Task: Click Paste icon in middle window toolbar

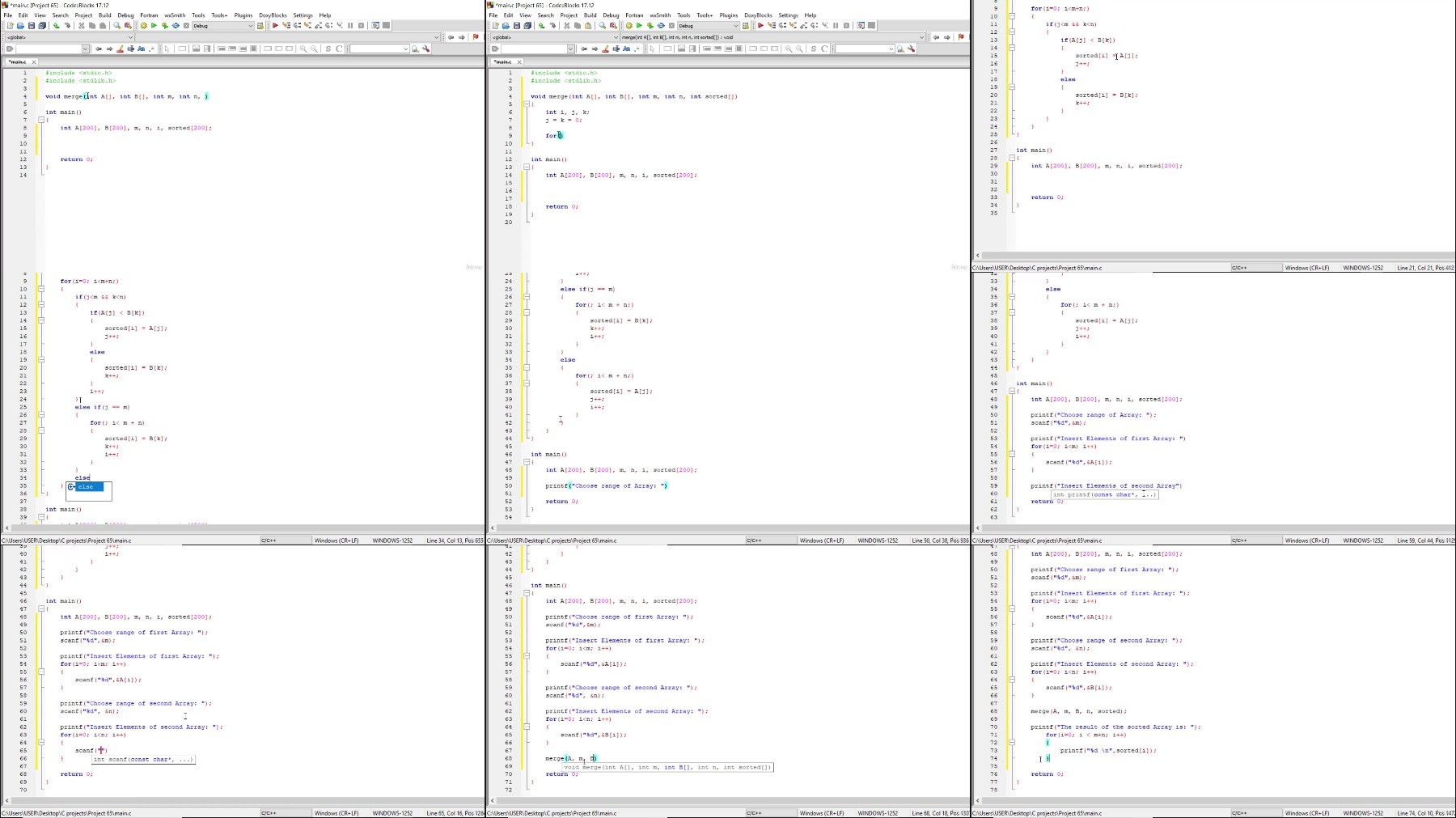Action: point(588,25)
